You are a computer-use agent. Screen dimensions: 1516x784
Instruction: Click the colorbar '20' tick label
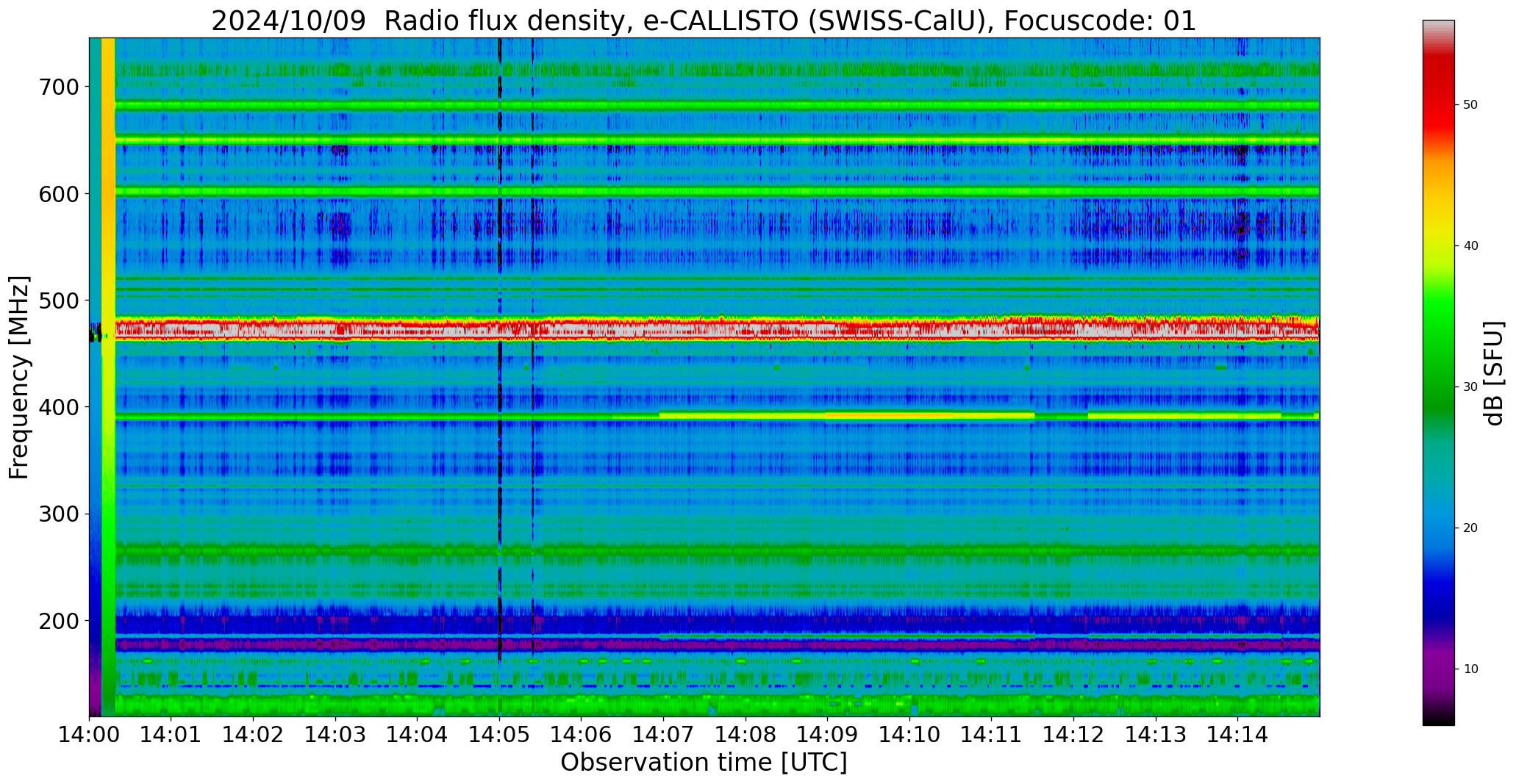click(1470, 528)
